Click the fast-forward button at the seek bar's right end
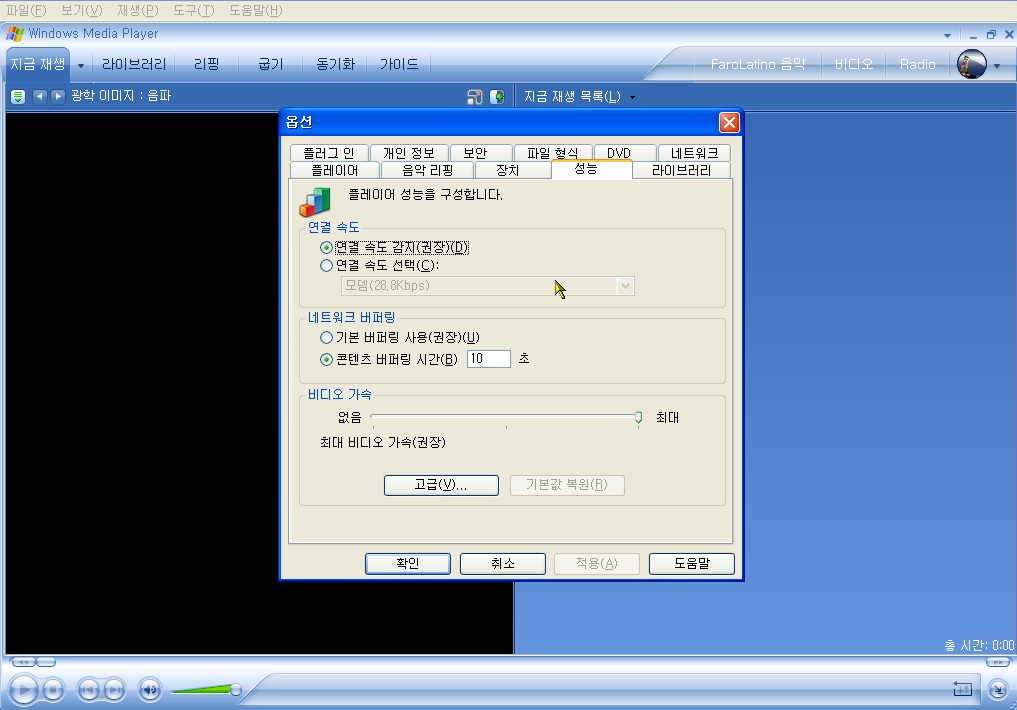The image size is (1017, 710). (998, 662)
